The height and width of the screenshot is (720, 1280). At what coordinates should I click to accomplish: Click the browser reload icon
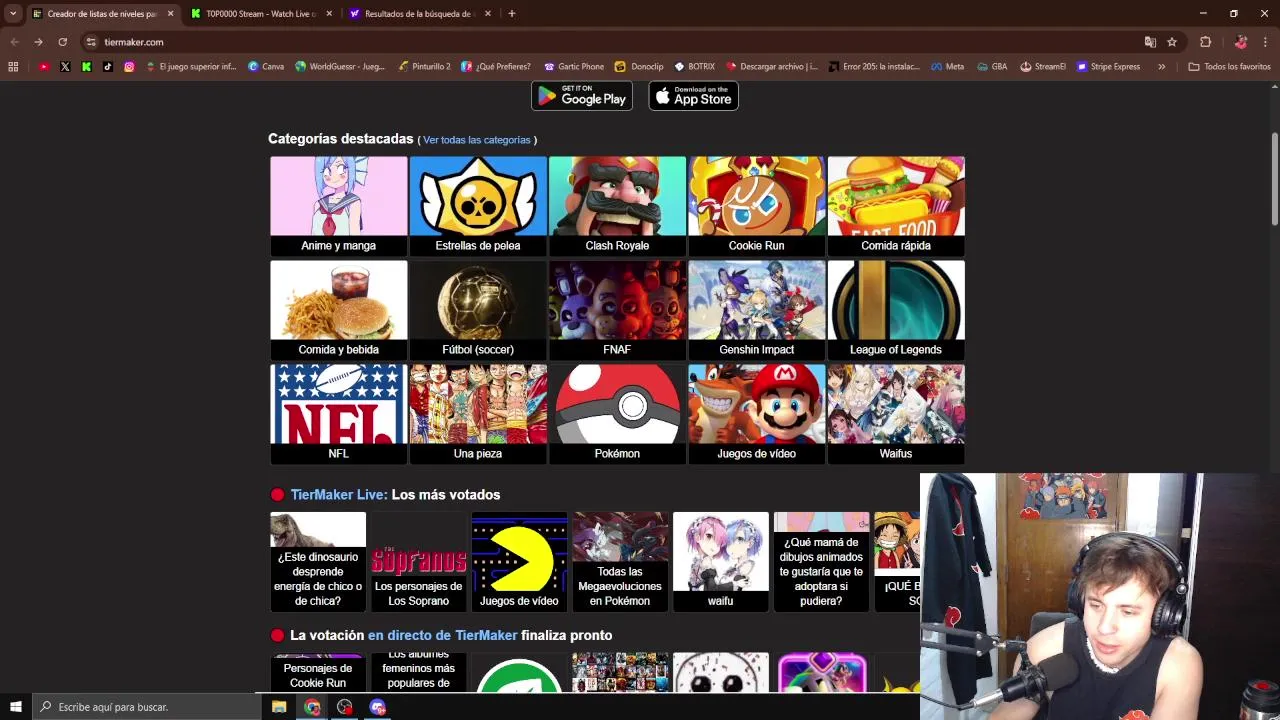pyautogui.click(x=62, y=42)
